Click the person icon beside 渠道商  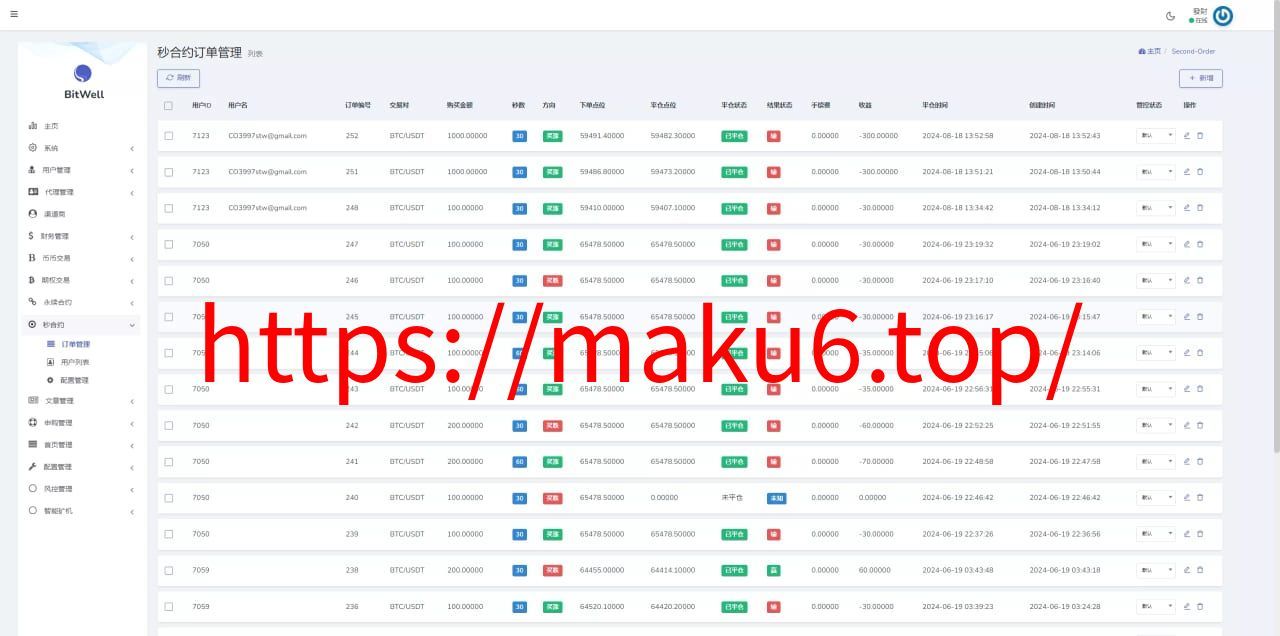tap(33, 214)
